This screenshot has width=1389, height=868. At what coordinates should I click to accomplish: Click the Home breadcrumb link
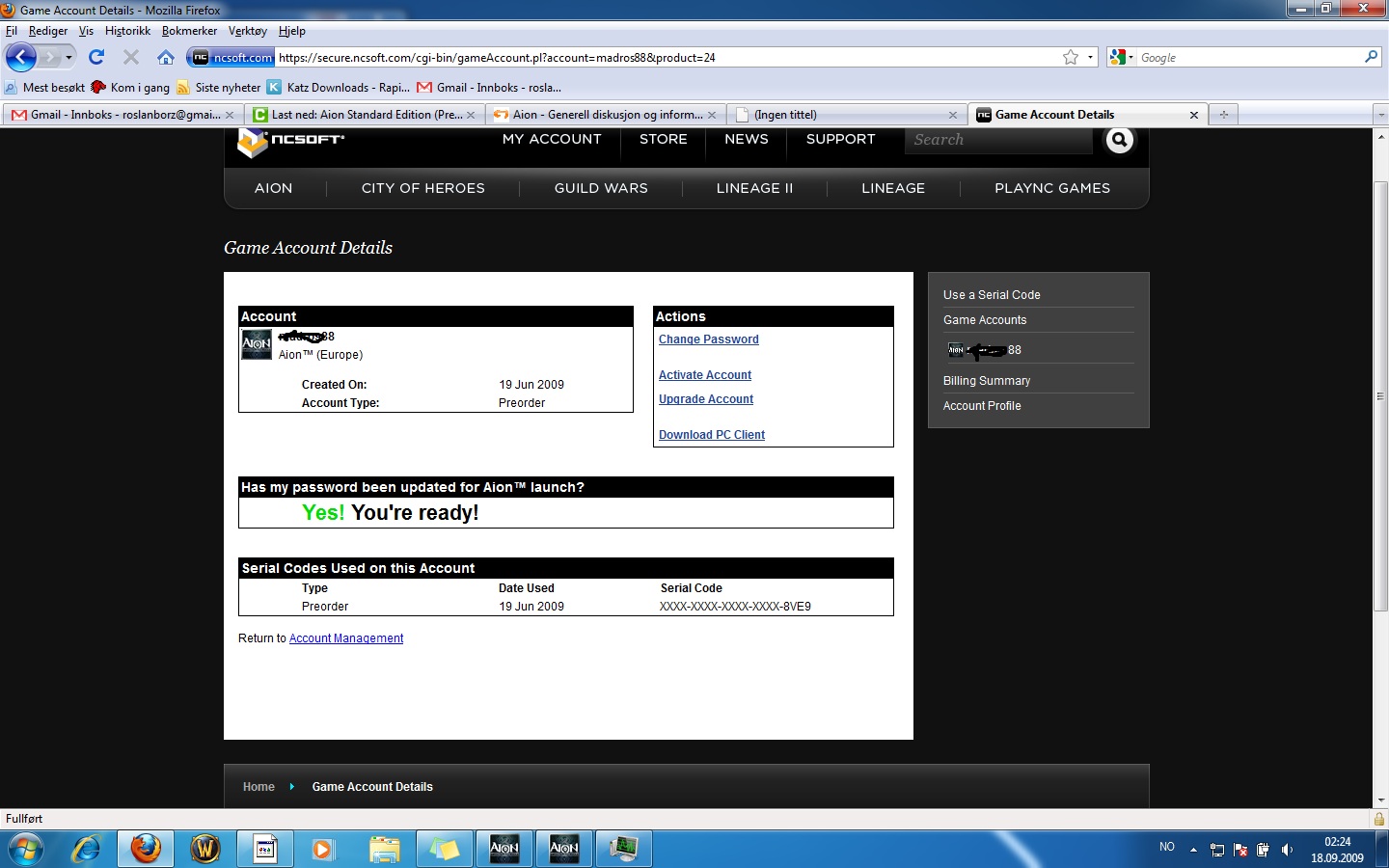[259, 787]
